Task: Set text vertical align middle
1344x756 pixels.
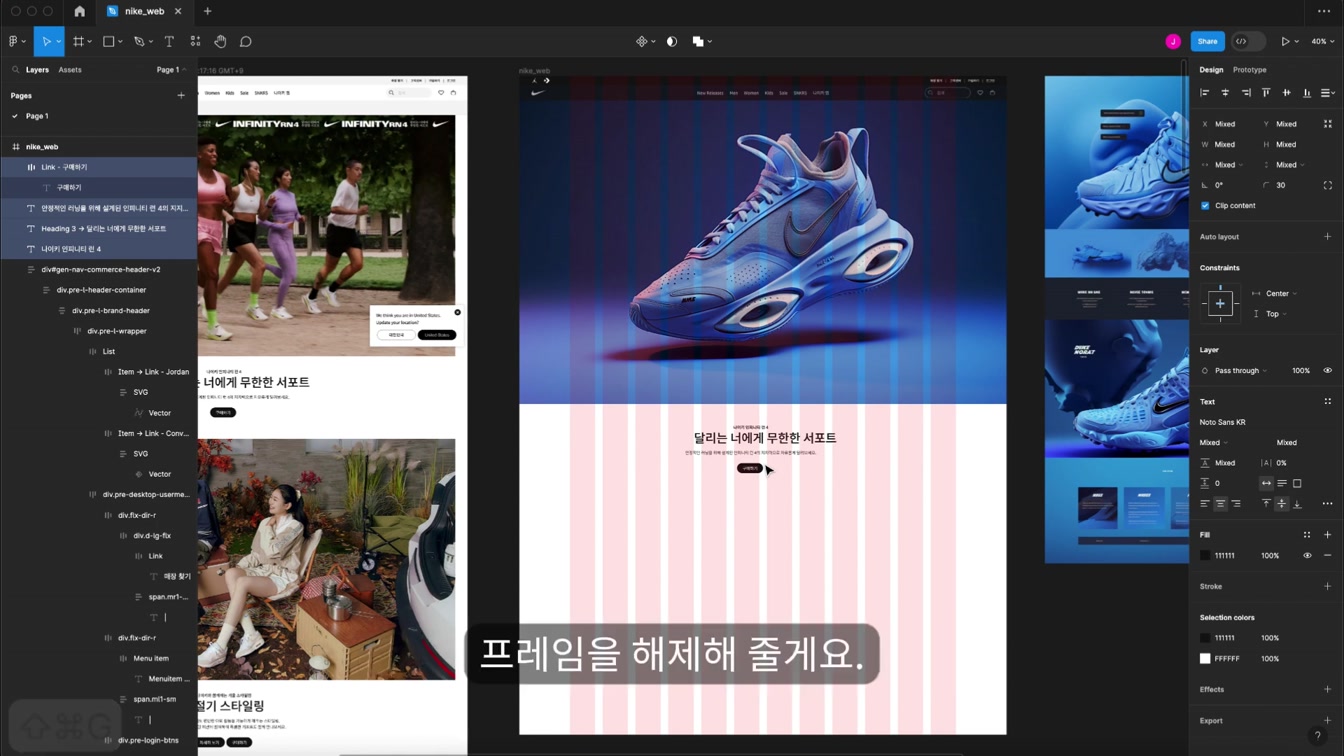Action: [1282, 504]
